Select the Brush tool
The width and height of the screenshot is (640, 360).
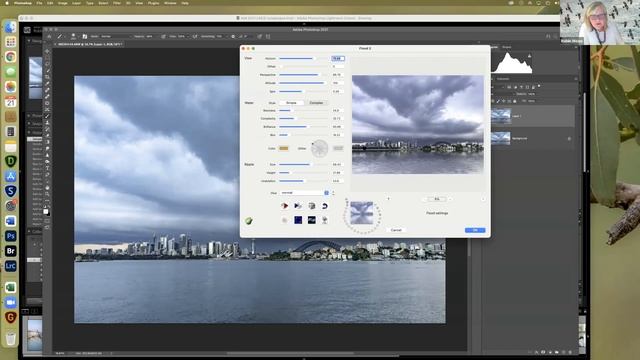47,116
